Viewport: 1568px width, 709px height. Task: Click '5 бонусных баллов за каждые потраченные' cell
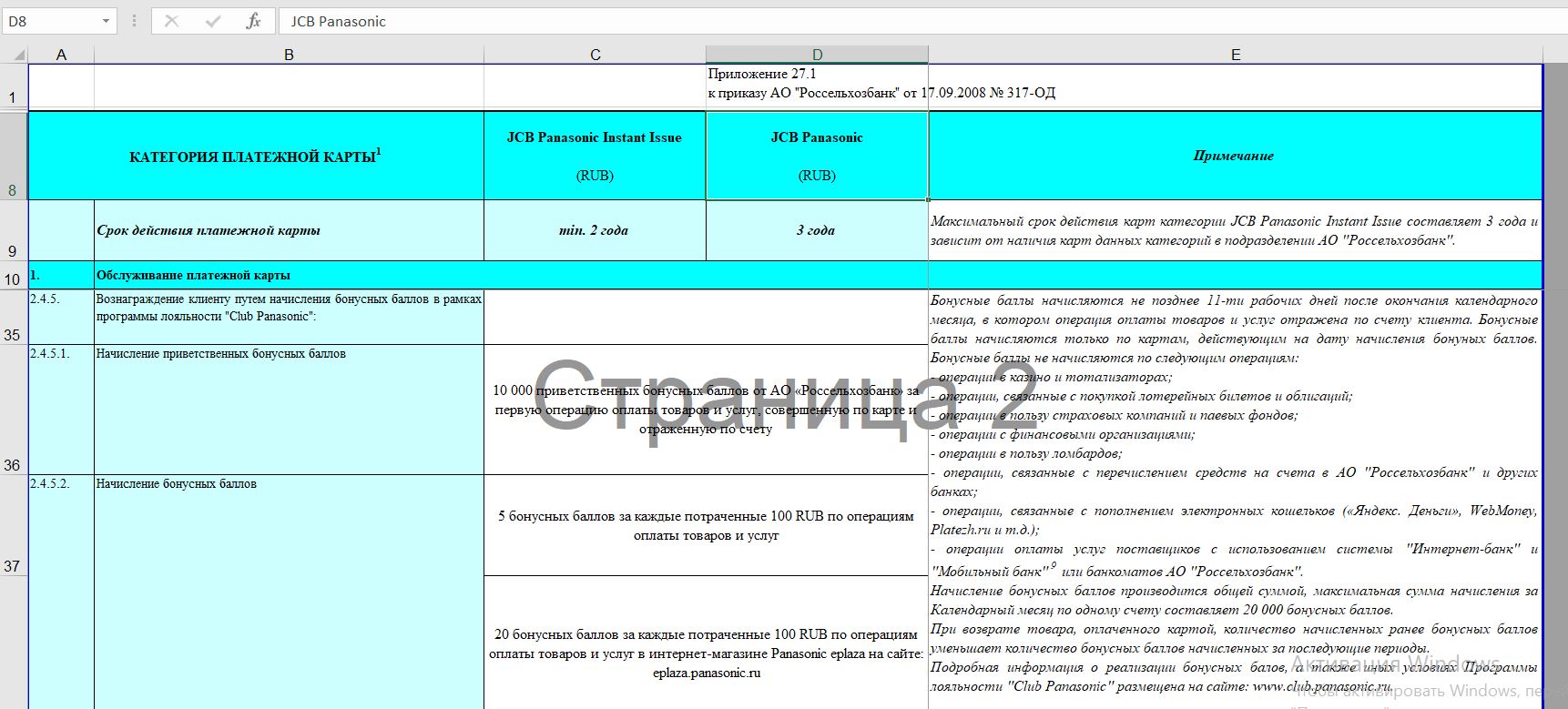click(x=706, y=525)
